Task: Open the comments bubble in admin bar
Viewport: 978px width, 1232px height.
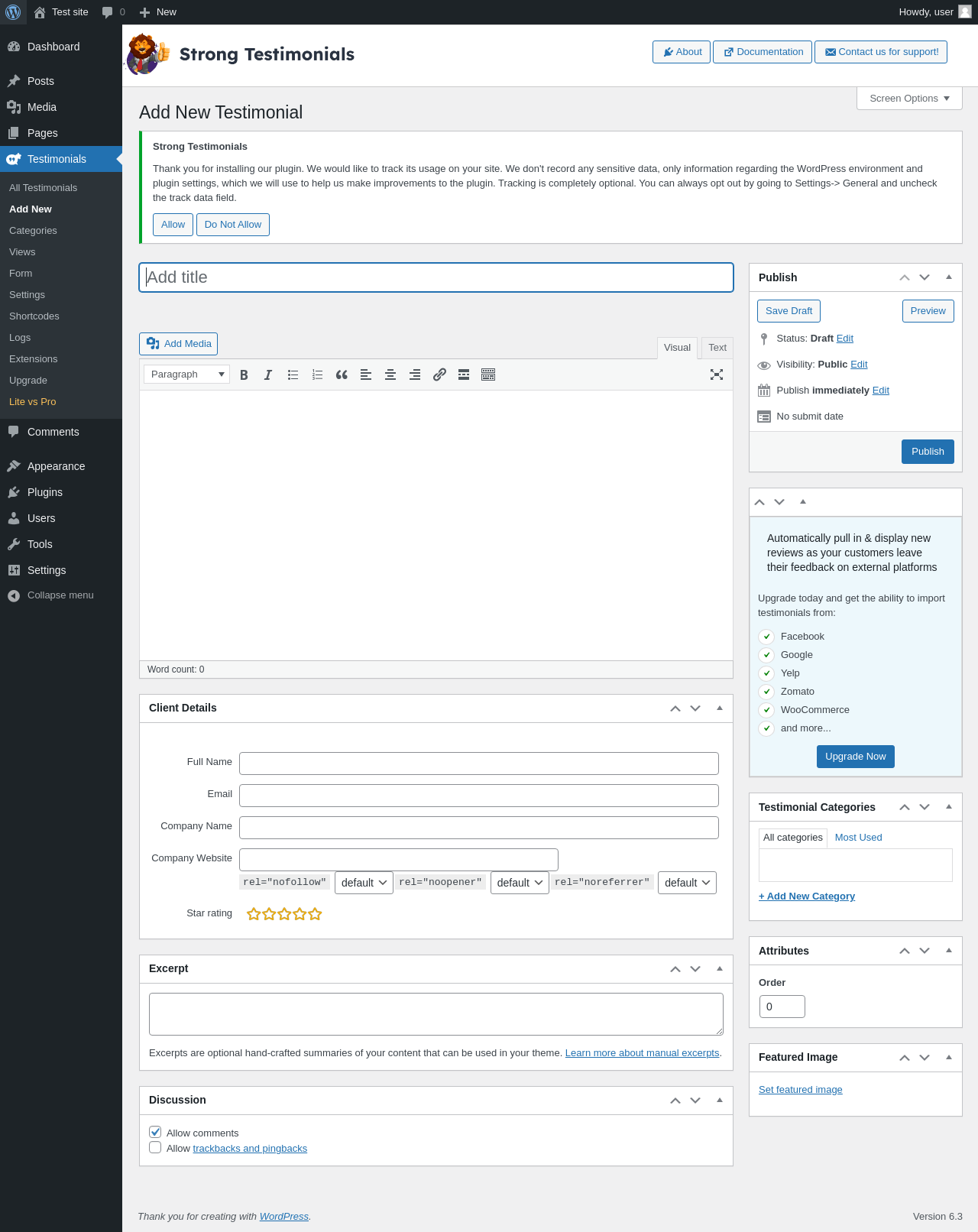Action: pyautogui.click(x=113, y=12)
